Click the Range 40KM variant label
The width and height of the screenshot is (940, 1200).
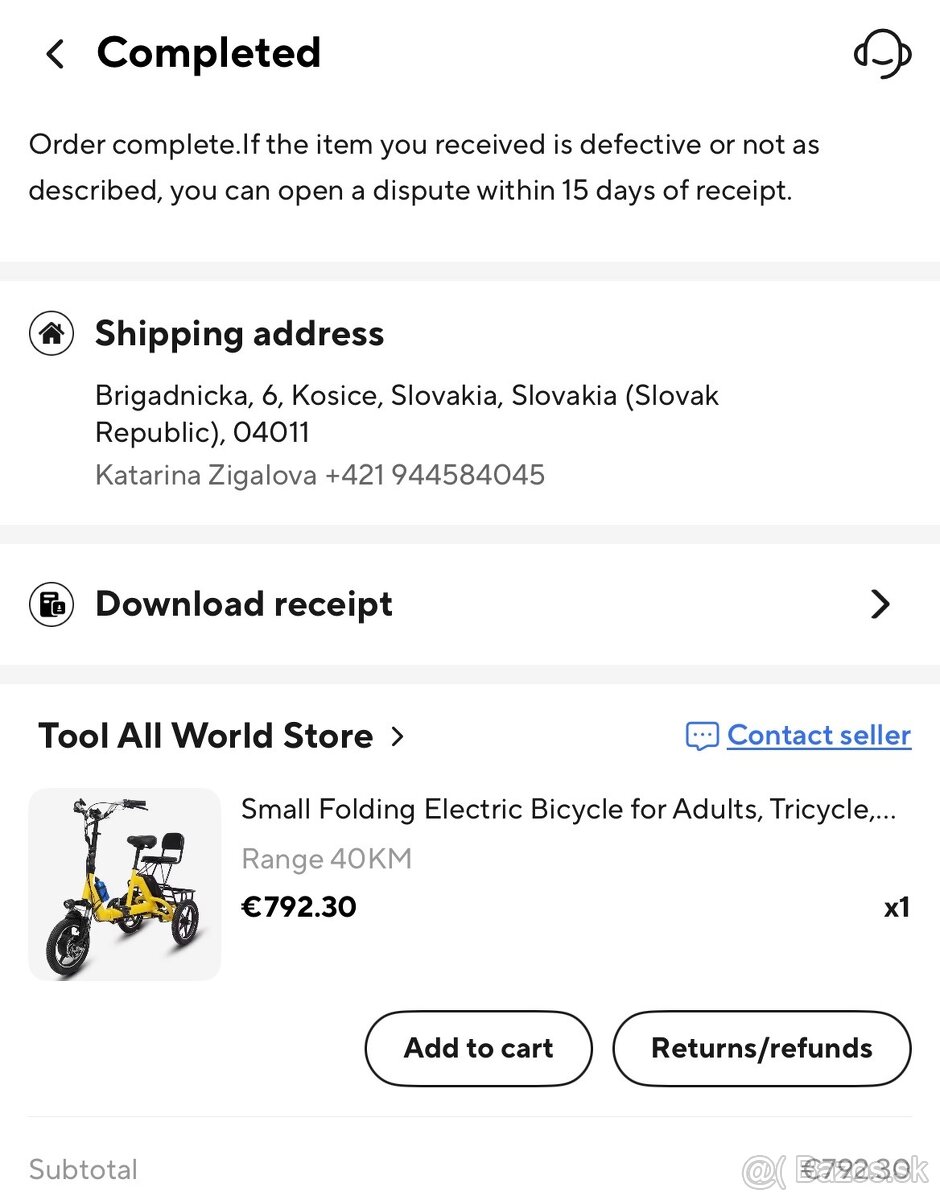[326, 859]
